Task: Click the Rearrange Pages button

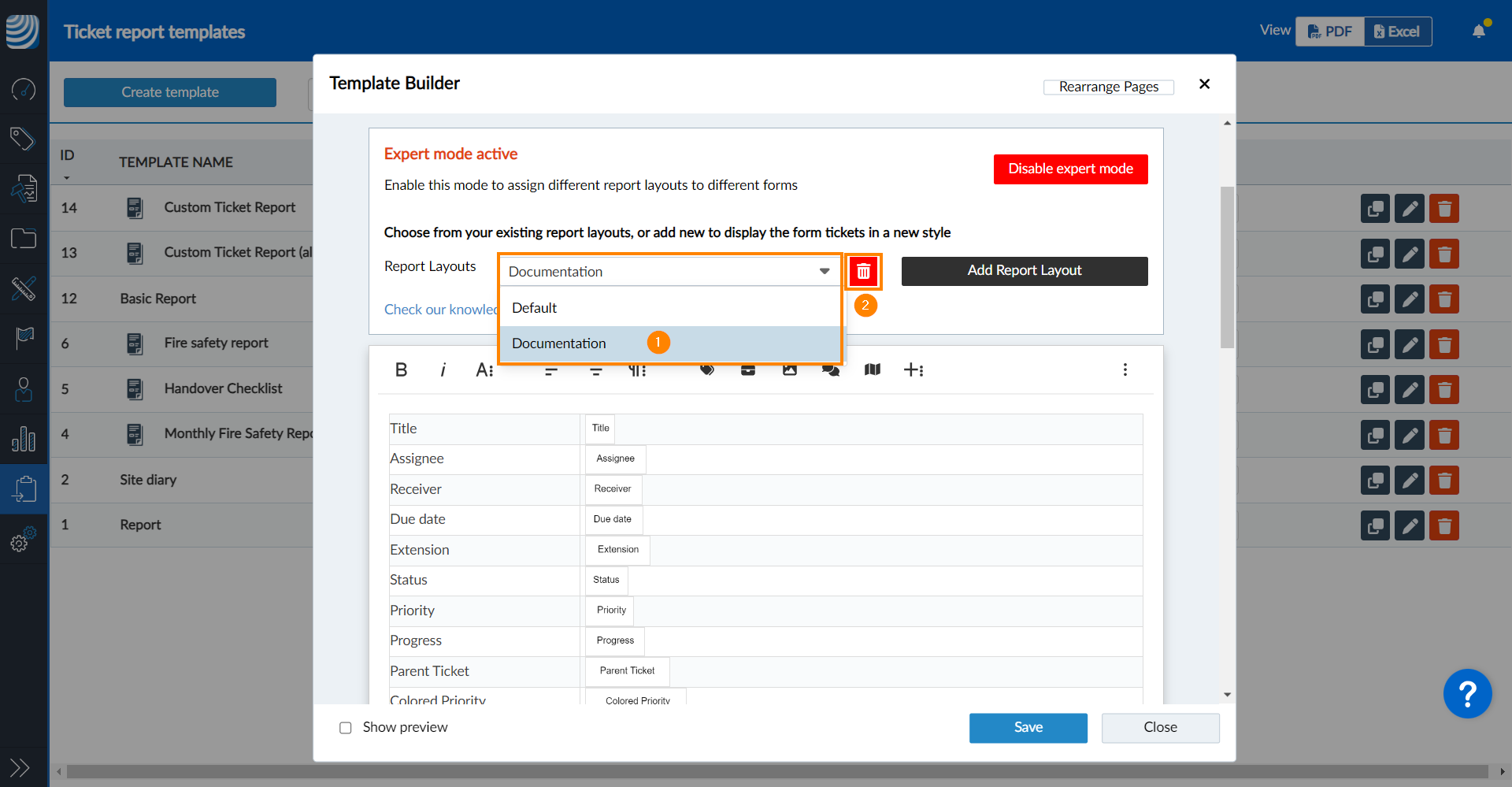Action: (x=1108, y=87)
